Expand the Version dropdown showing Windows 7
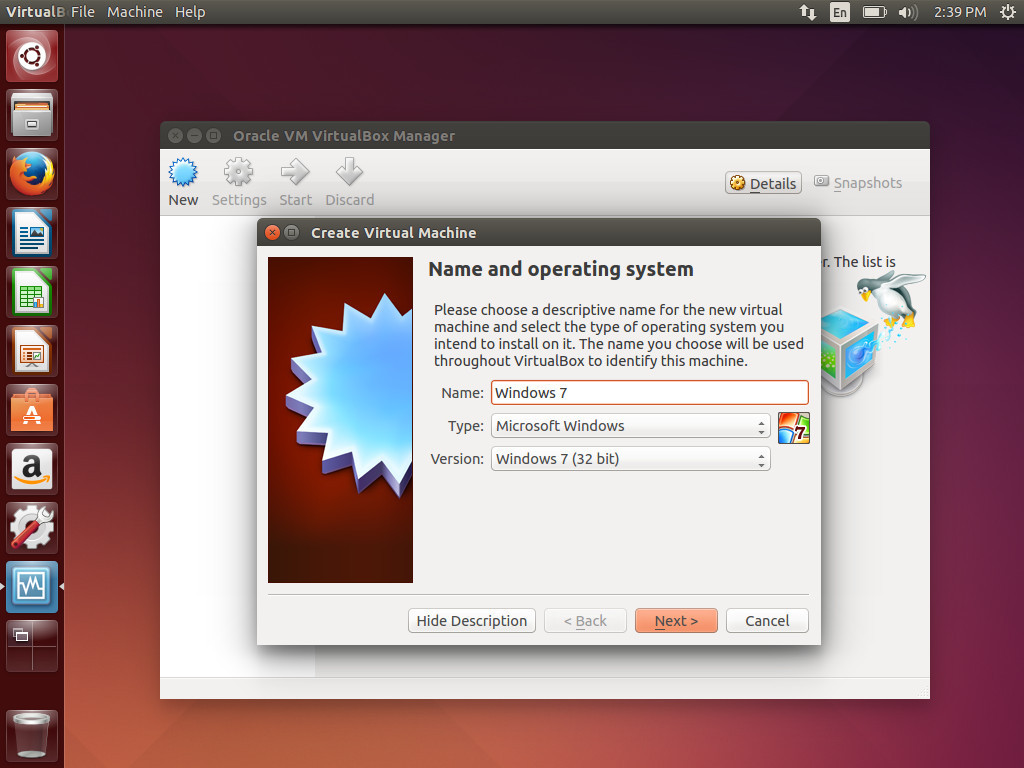The width and height of the screenshot is (1024, 768). pos(630,459)
